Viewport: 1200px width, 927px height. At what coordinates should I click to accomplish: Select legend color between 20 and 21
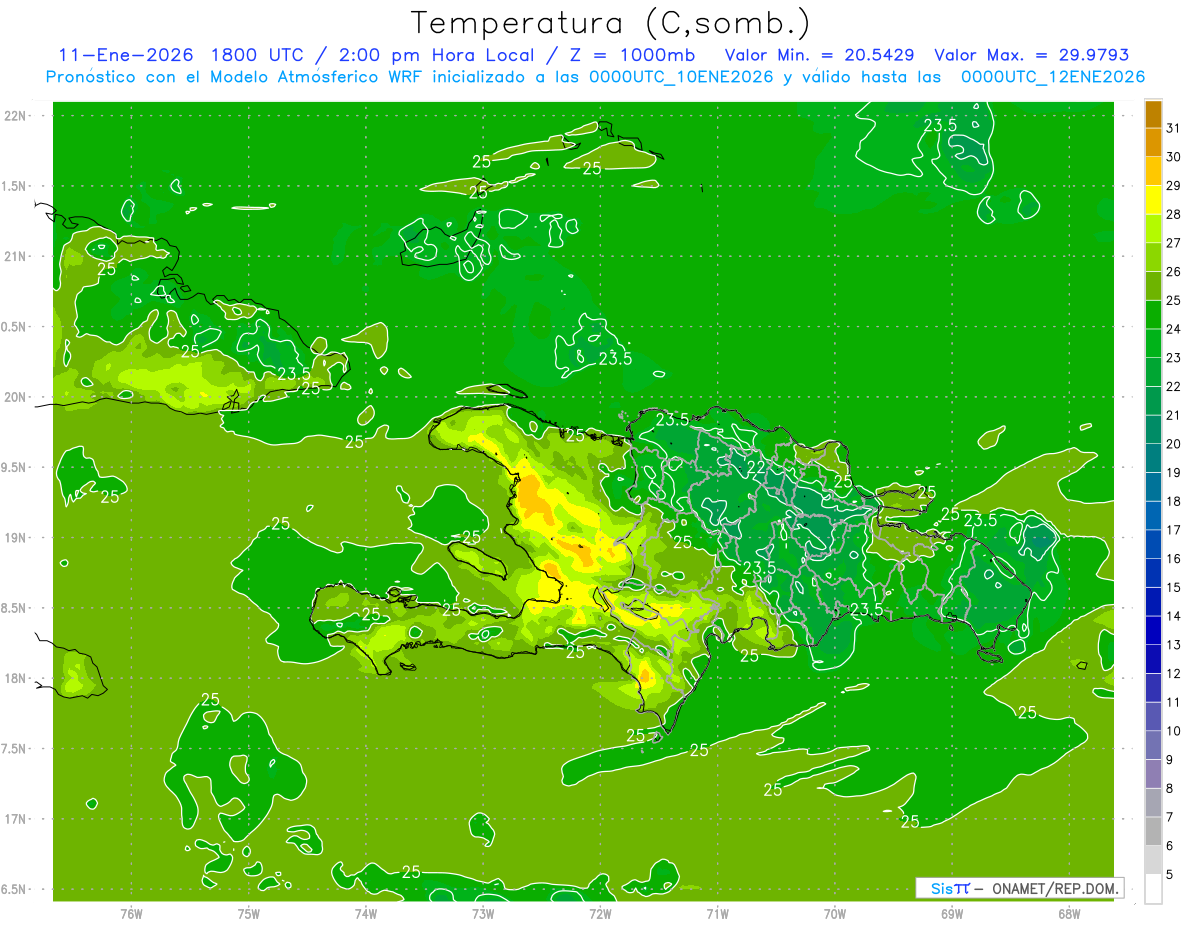tap(1153, 430)
